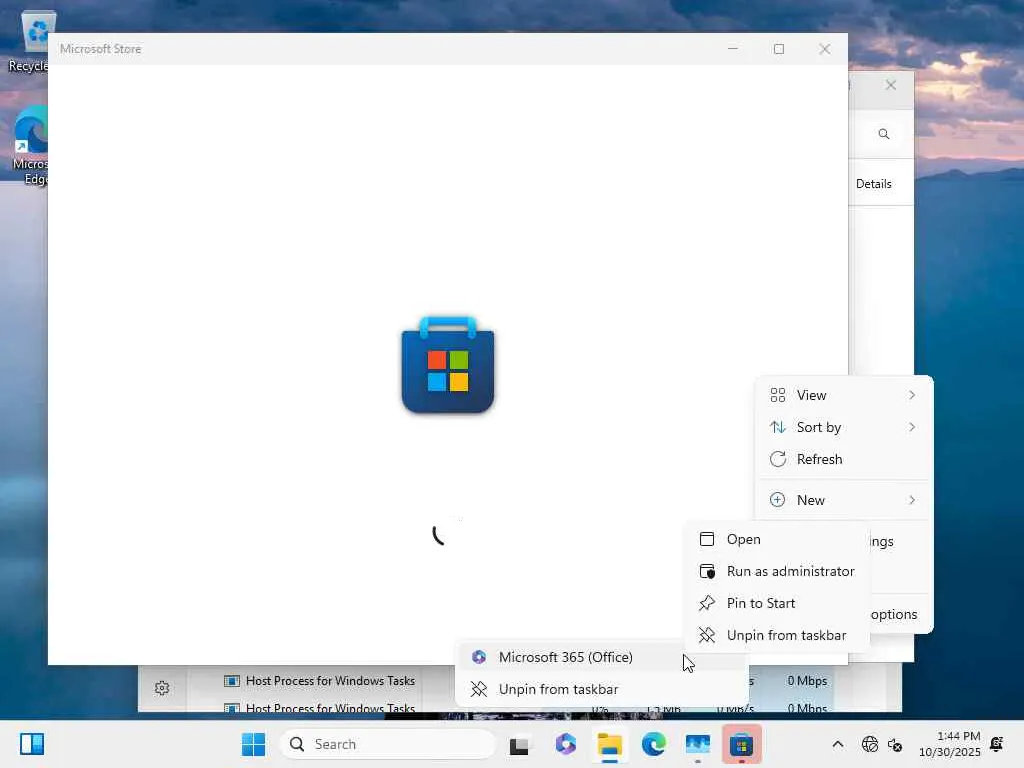Open the Windows Start menu
This screenshot has height=768, width=1024.
(253, 744)
